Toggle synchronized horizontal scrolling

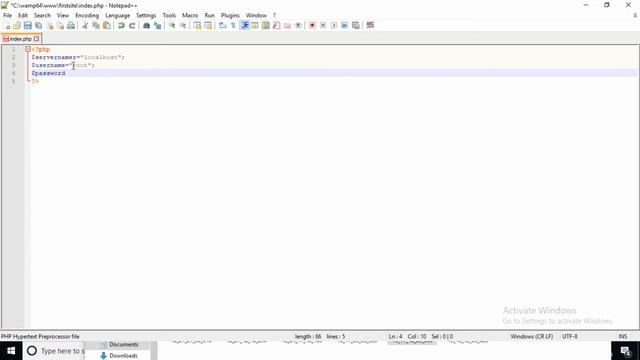pyautogui.click(x=208, y=25)
